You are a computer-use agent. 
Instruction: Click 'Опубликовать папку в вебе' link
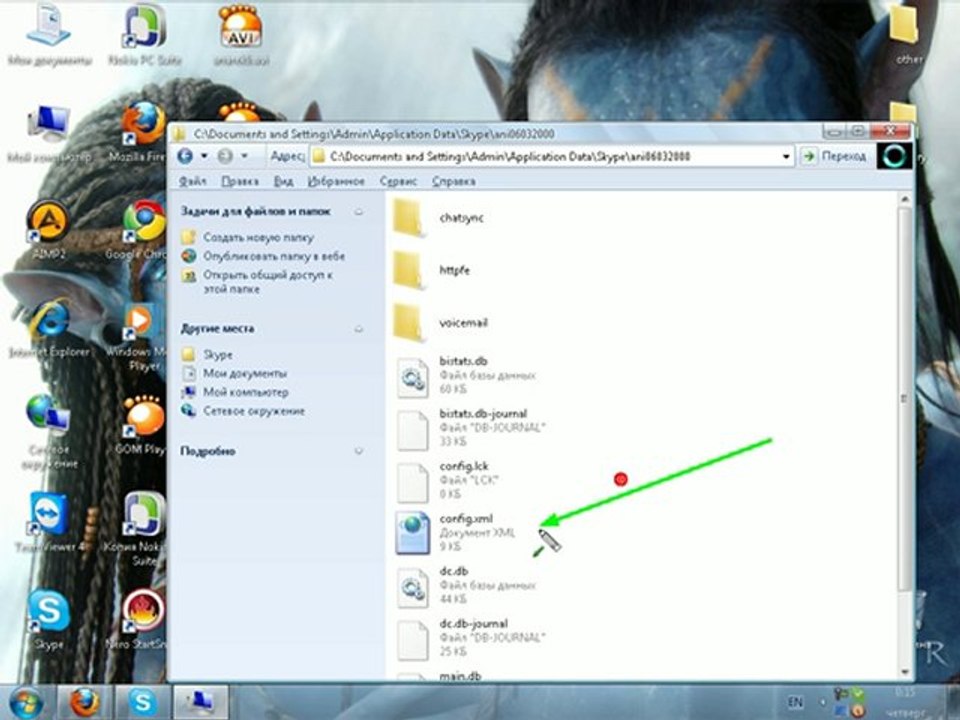click(274, 256)
